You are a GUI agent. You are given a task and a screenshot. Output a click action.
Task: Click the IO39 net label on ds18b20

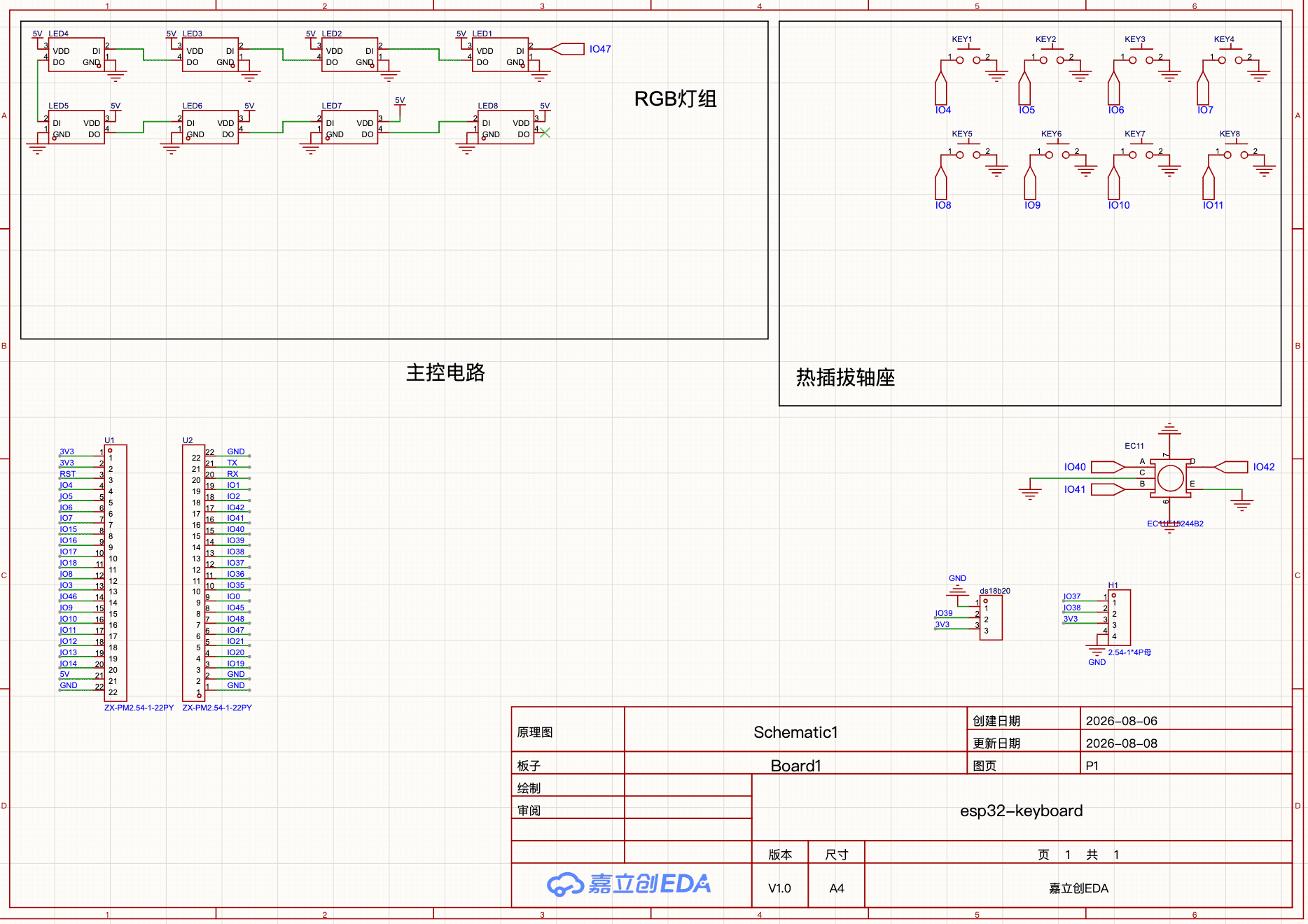[944, 613]
